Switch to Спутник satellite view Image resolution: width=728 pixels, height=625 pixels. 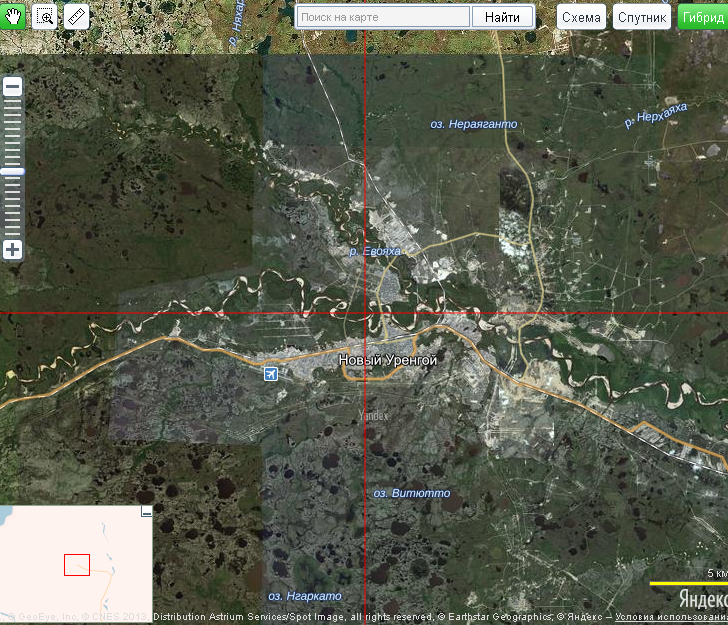[x=641, y=17]
